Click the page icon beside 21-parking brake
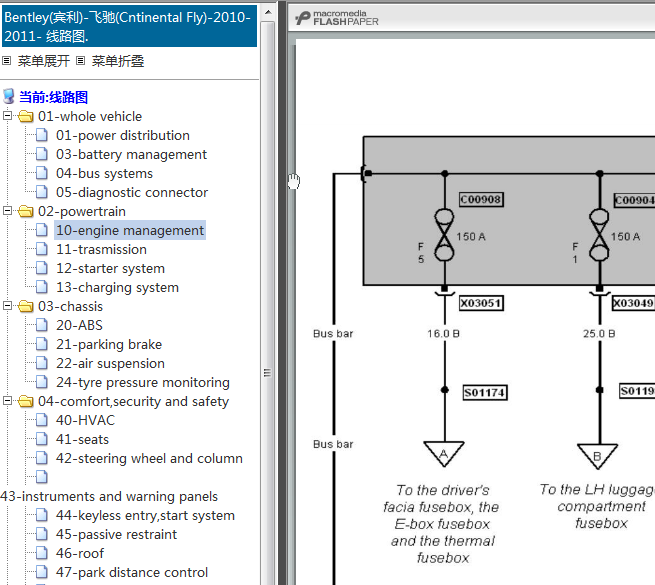 [41, 344]
